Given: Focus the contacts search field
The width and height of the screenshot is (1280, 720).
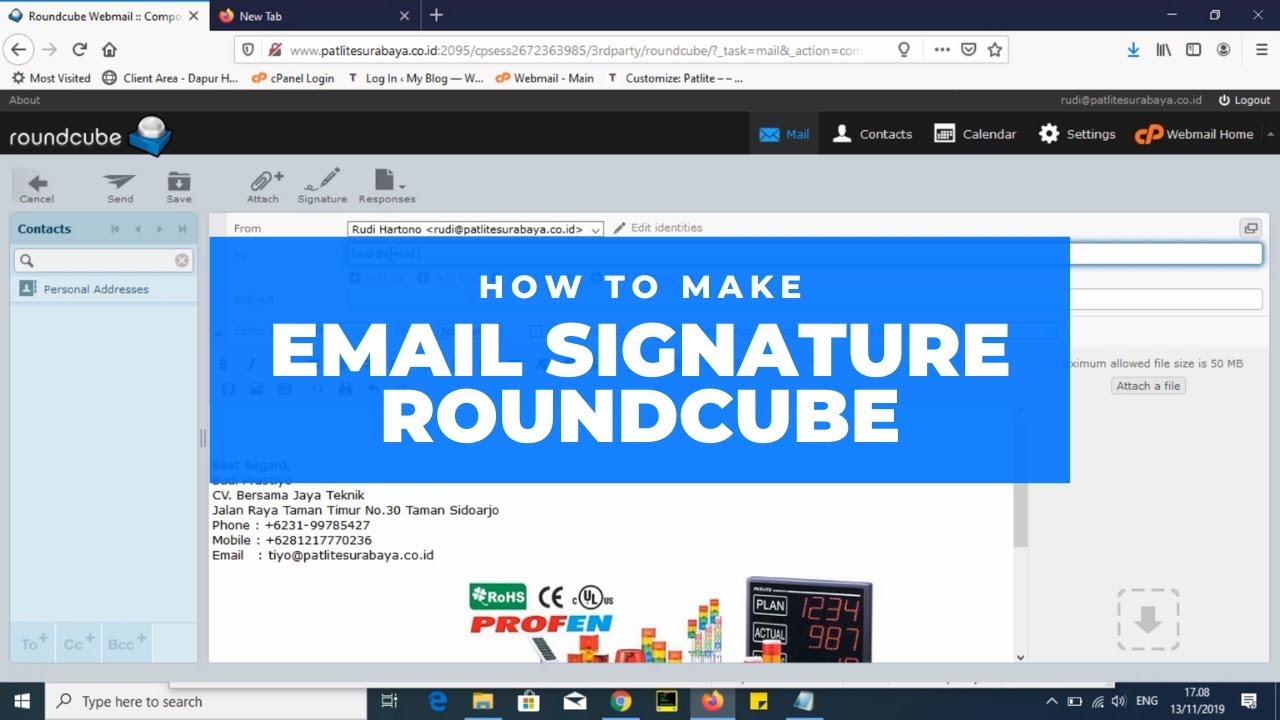Looking at the screenshot, I should [104, 260].
